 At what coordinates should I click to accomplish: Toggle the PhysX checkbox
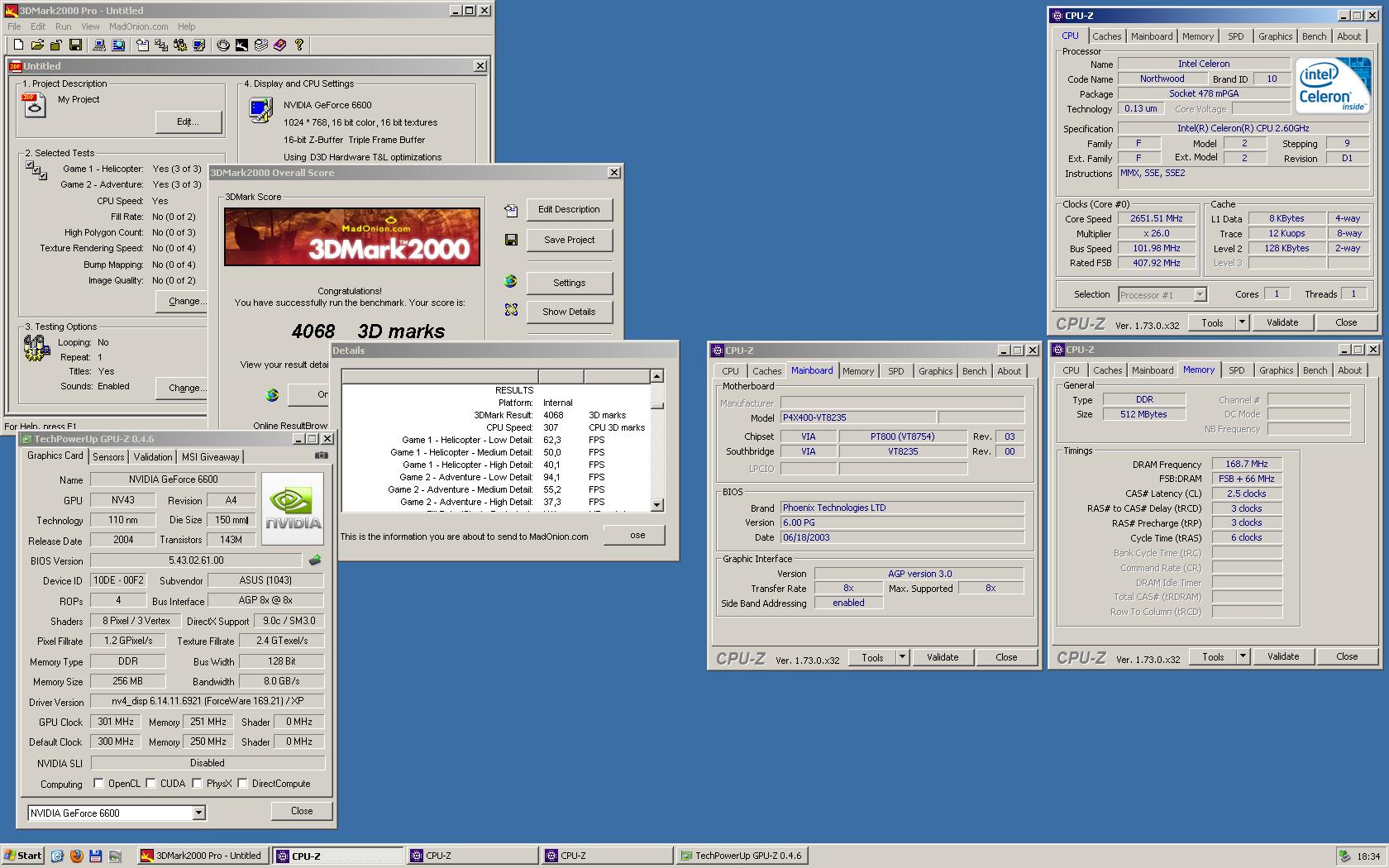pyautogui.click(x=197, y=783)
